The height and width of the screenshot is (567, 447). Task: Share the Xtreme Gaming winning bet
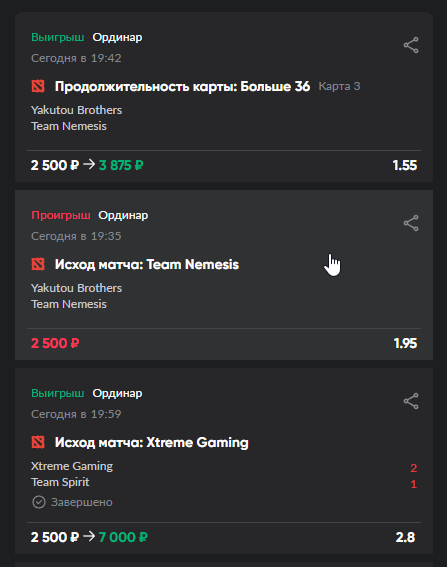(x=411, y=401)
